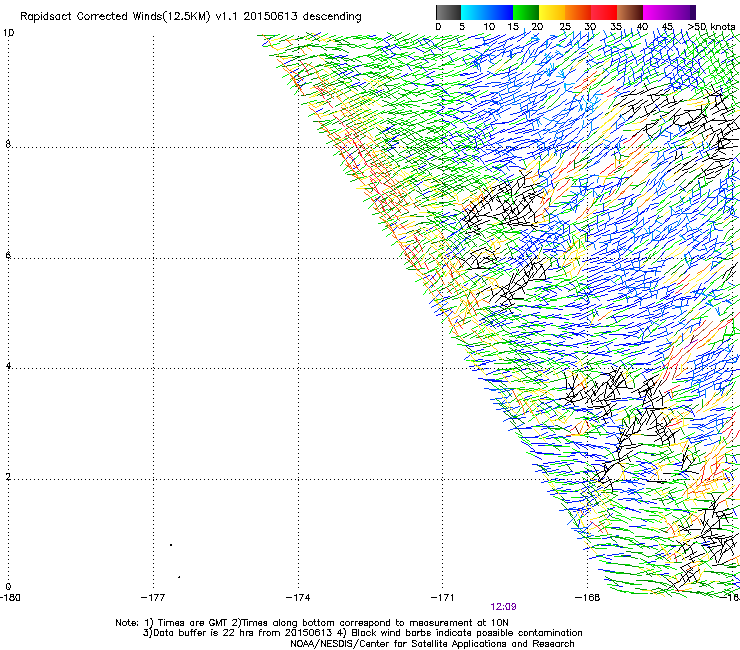Click the legend label '25'
740x650 pixels.
(x=565, y=27)
